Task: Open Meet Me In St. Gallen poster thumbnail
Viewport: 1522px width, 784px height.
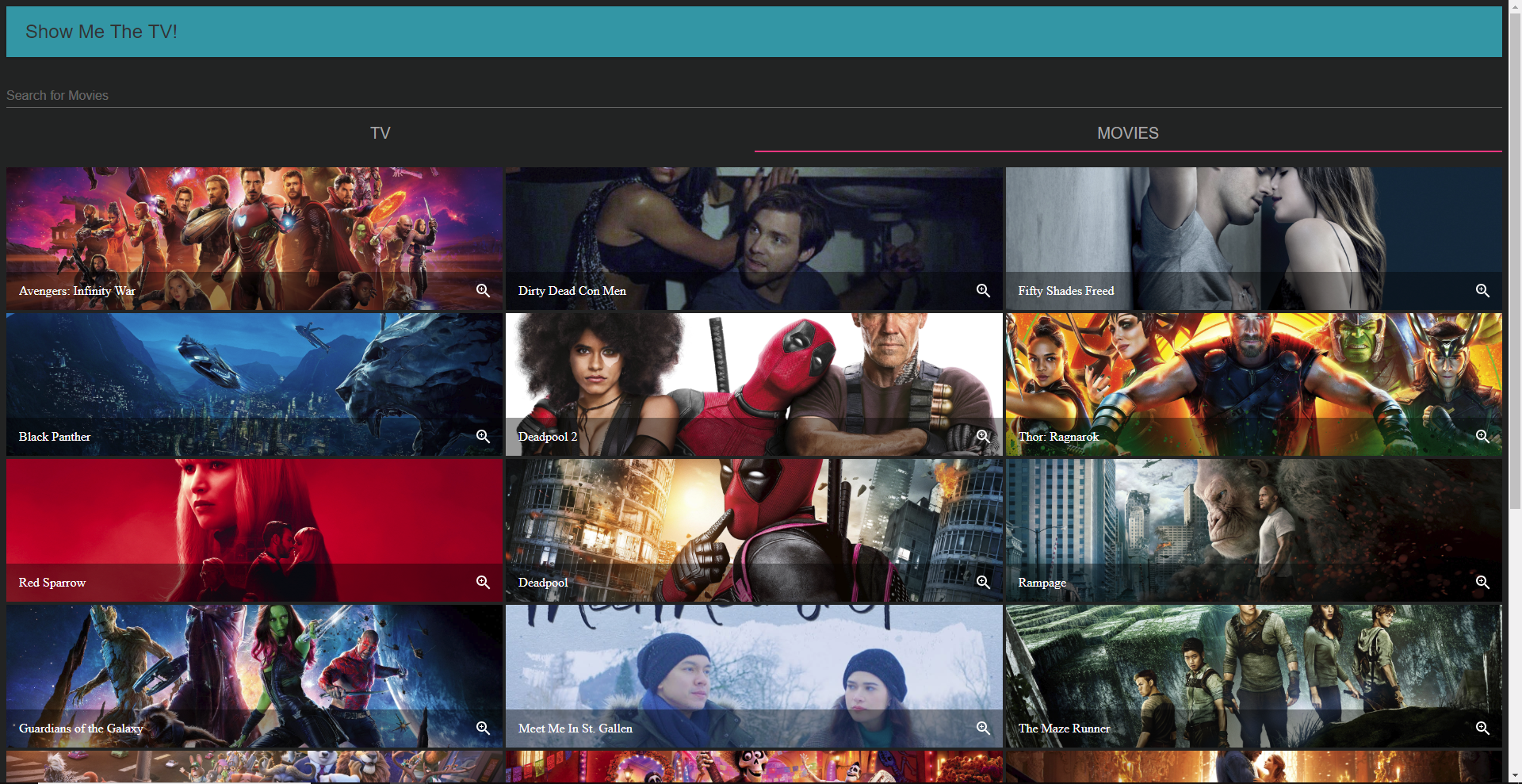Action: [x=754, y=676]
